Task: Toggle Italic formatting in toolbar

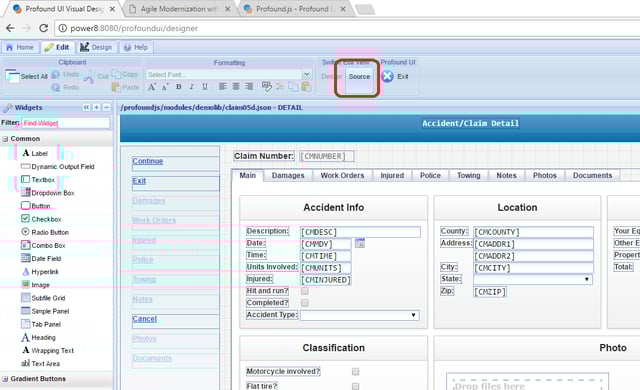Action: coord(191,86)
